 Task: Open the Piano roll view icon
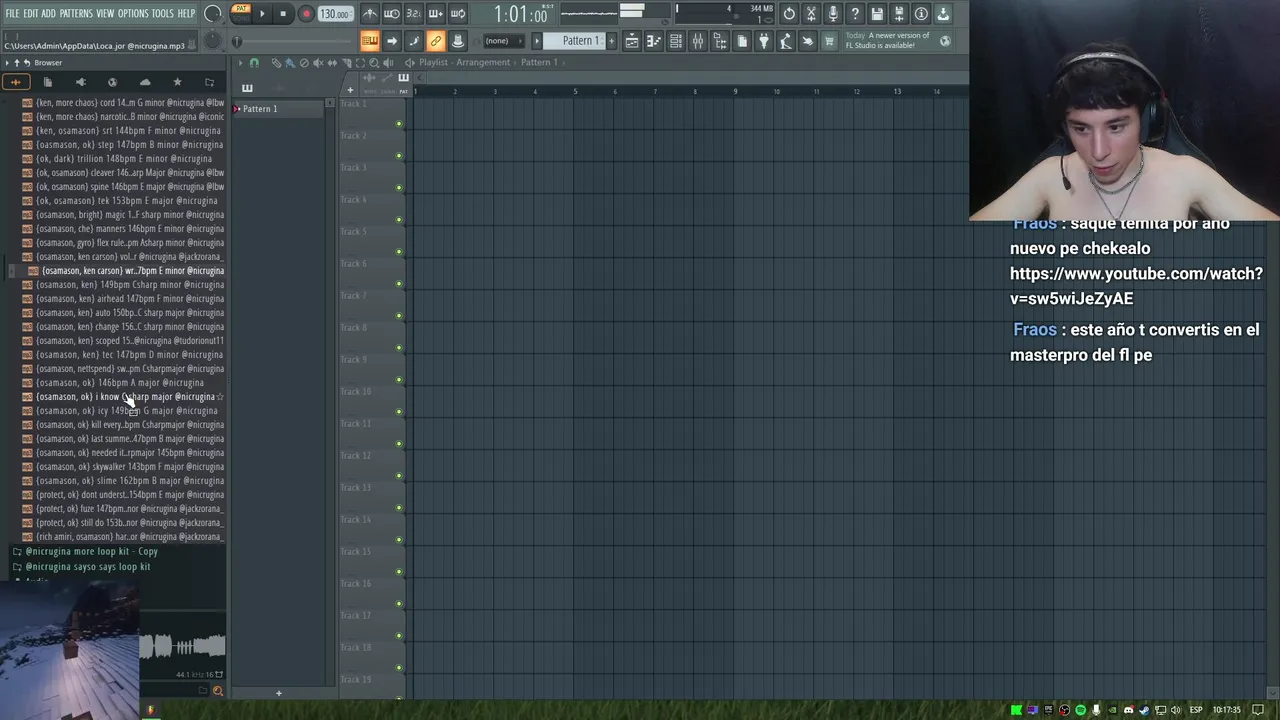[654, 41]
